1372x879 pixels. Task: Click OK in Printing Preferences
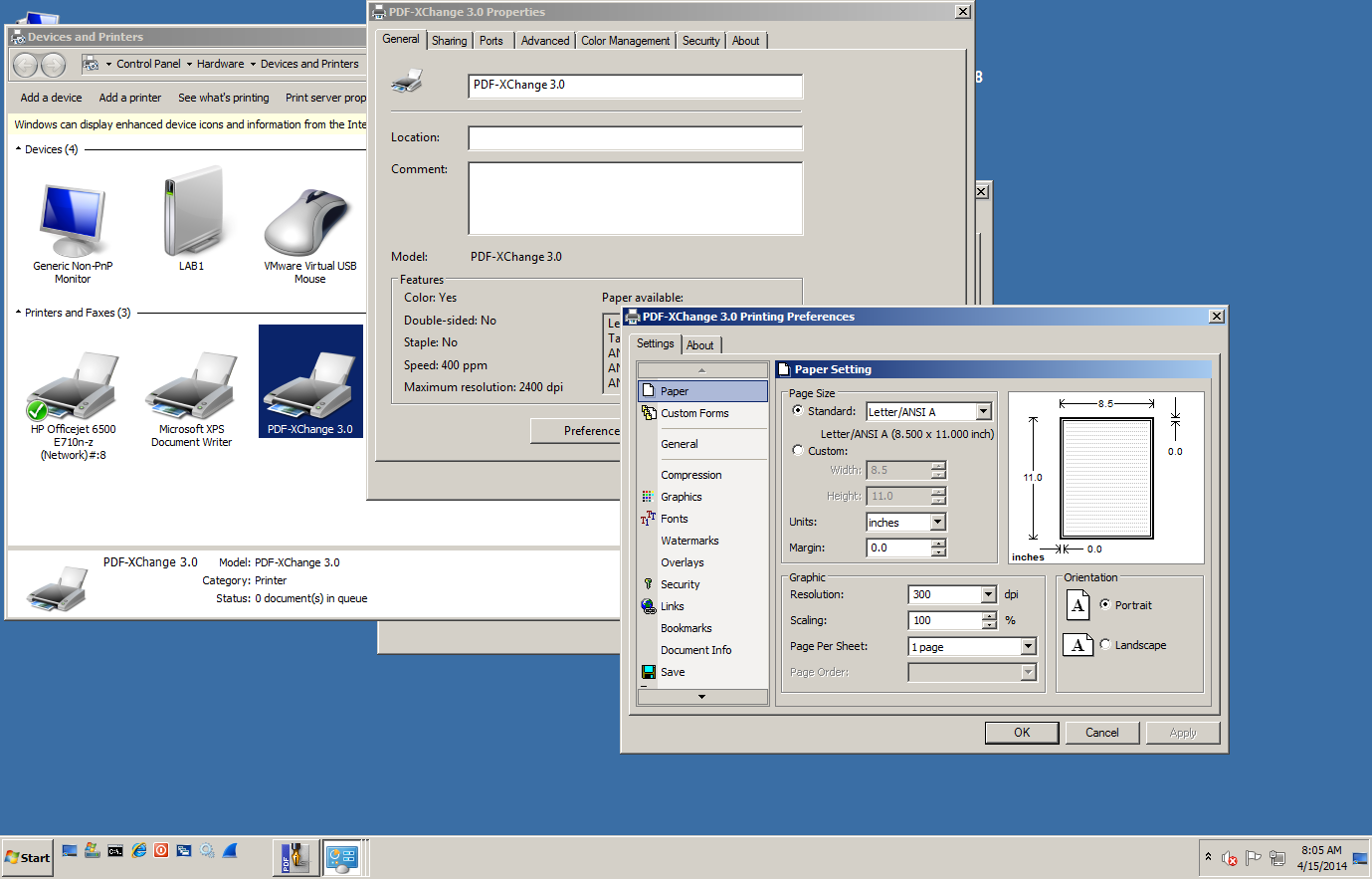click(x=1022, y=733)
